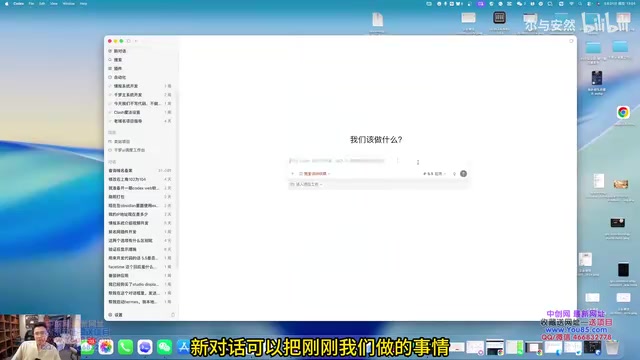
Task: Open the chat starting with facetime
Action: pos(140,267)
